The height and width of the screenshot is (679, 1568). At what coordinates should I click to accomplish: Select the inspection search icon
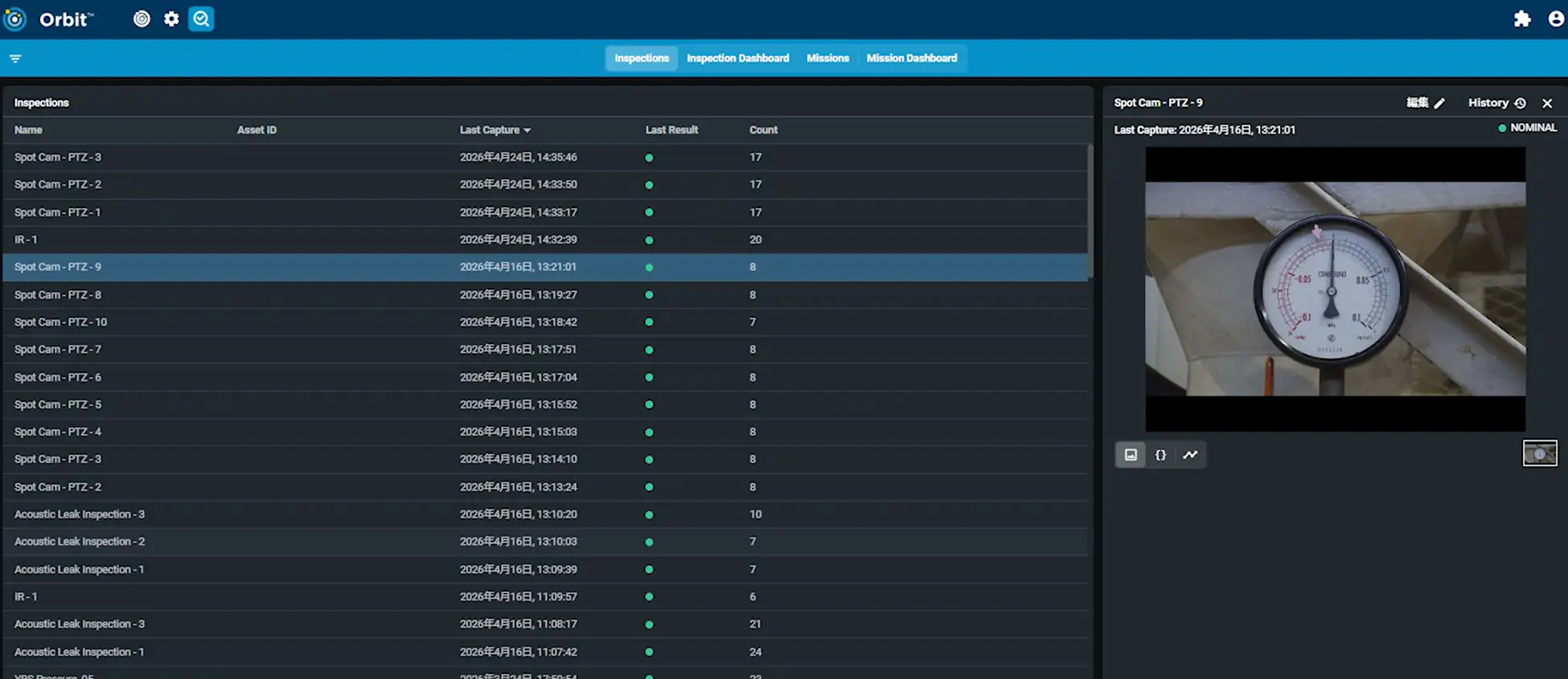(201, 18)
